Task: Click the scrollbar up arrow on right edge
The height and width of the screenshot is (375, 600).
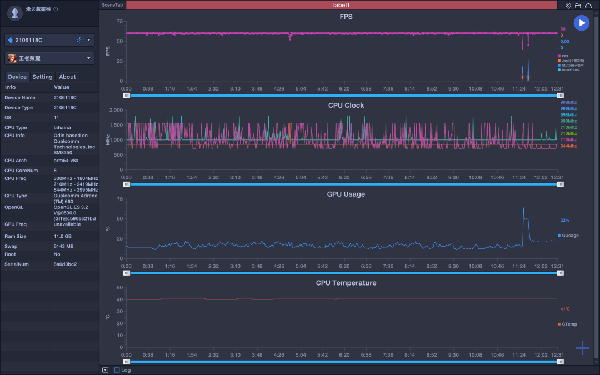Action: pos(596,13)
